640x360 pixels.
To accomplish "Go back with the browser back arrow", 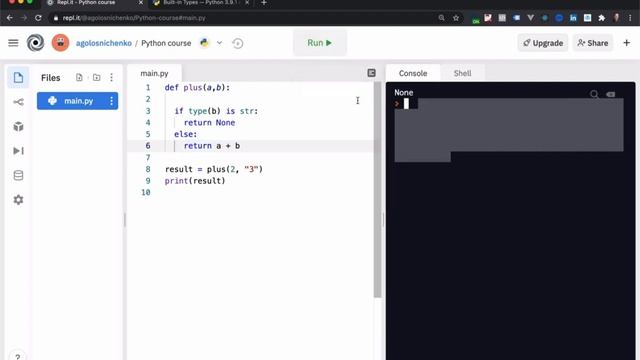I will click(x=9, y=18).
